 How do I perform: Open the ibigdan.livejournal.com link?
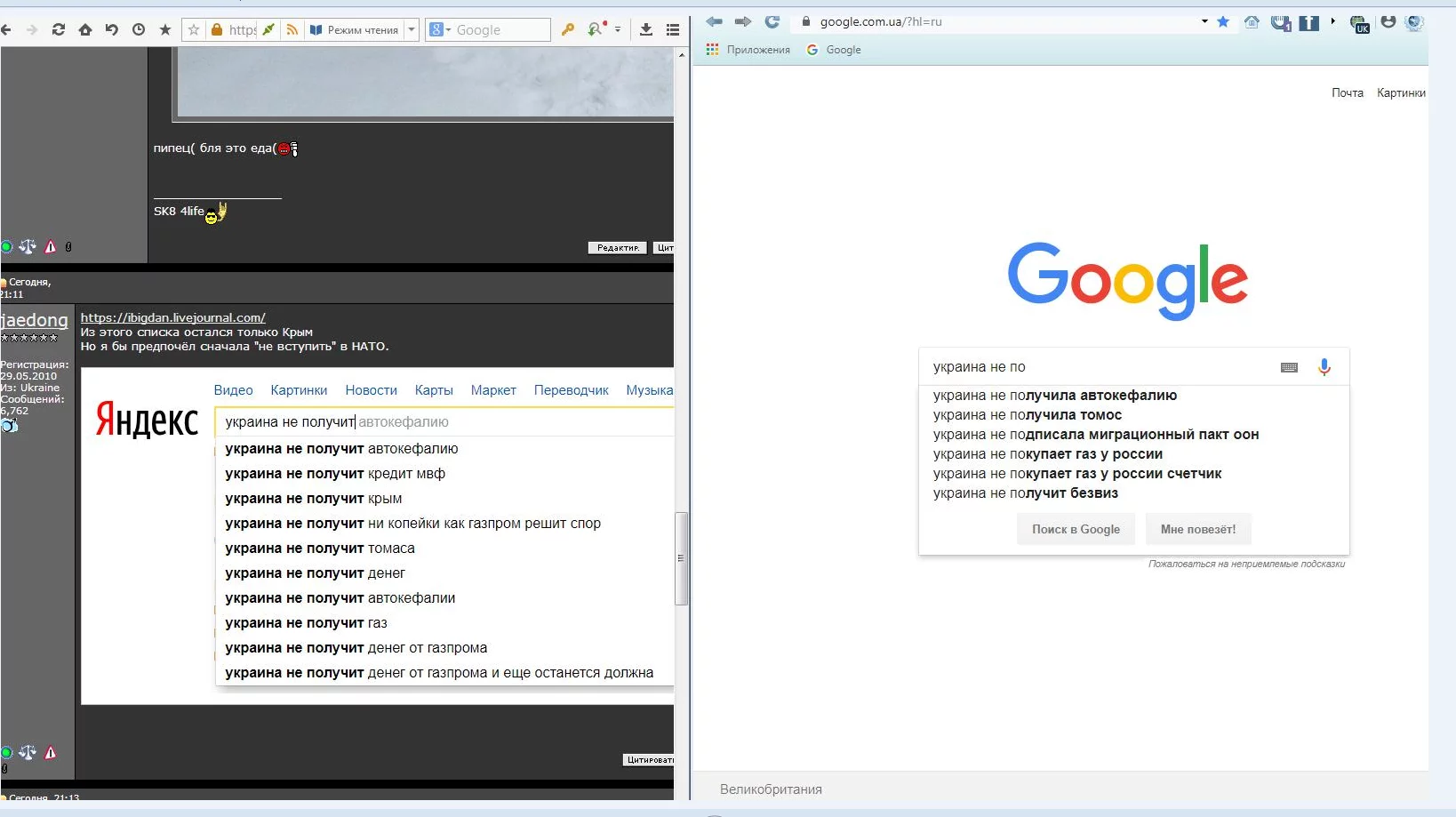(x=173, y=317)
